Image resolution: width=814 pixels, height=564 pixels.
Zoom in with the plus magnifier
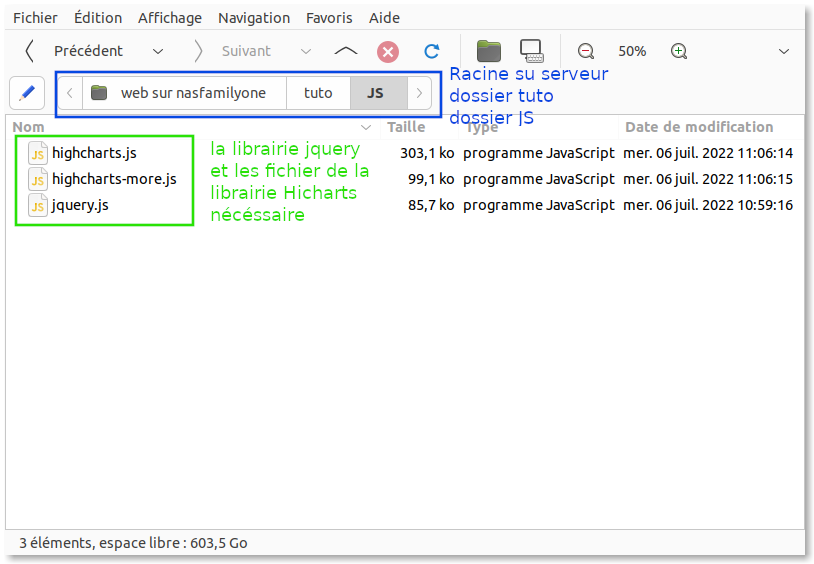[x=679, y=51]
